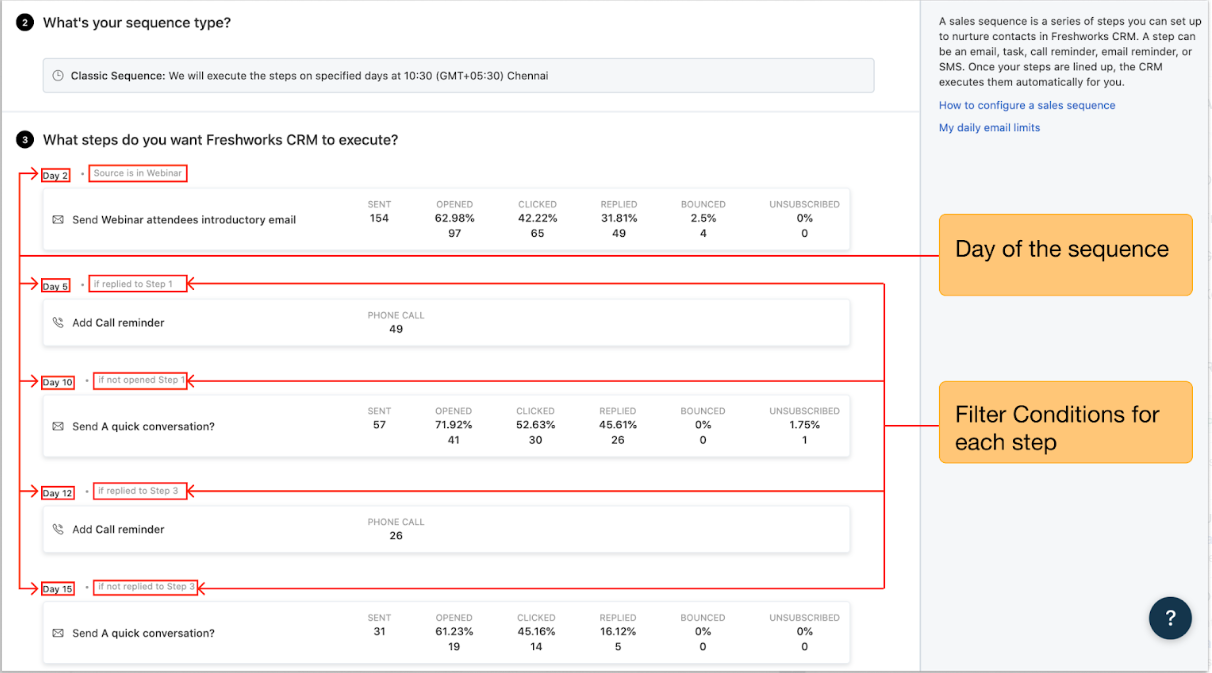Click the phone icon on the Day 12 call reminder
This screenshot has width=1212, height=673.
point(58,530)
